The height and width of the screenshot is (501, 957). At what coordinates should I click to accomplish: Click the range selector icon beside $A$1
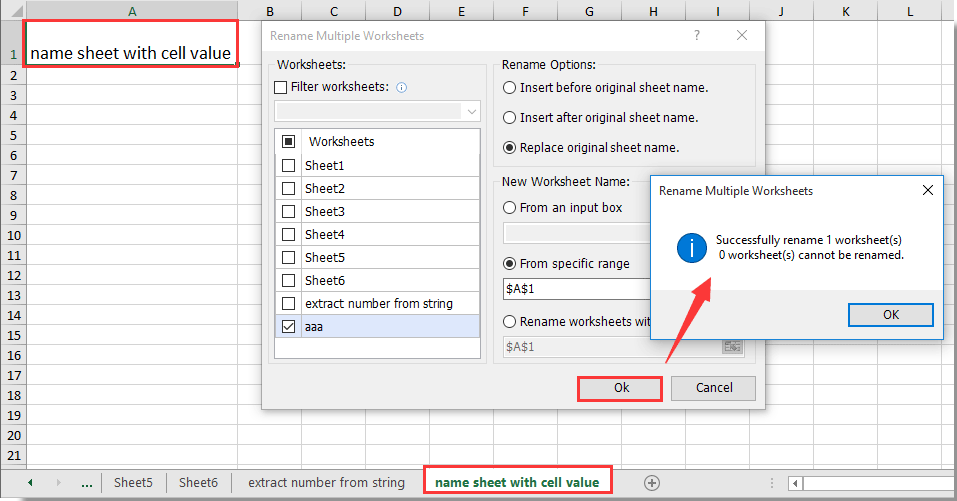(732, 346)
